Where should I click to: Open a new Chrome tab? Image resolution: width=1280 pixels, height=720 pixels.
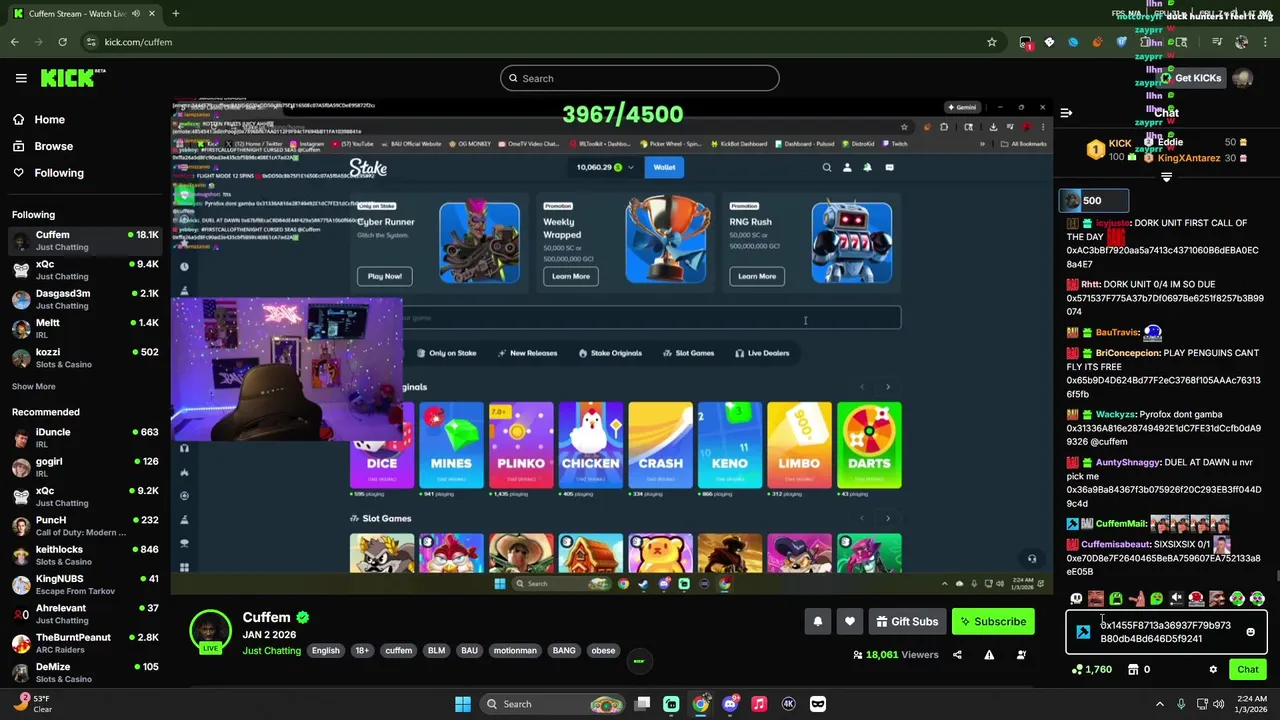(x=175, y=13)
